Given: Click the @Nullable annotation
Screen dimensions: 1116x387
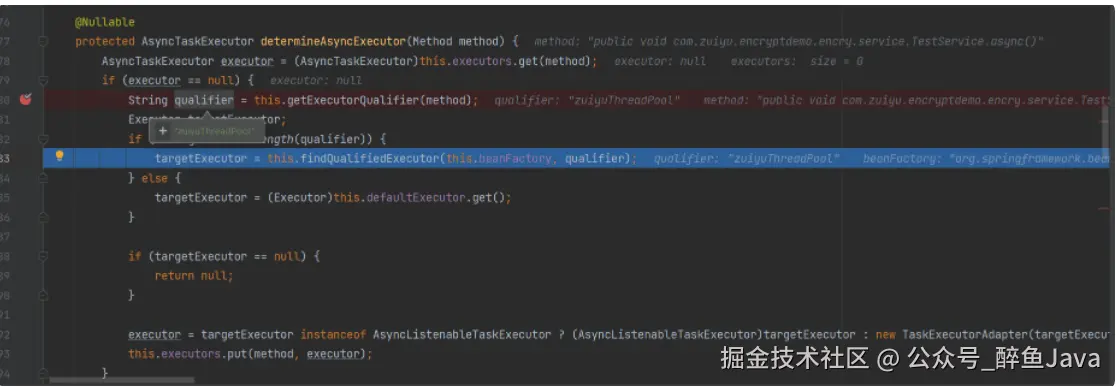Looking at the screenshot, I should click(x=105, y=23).
